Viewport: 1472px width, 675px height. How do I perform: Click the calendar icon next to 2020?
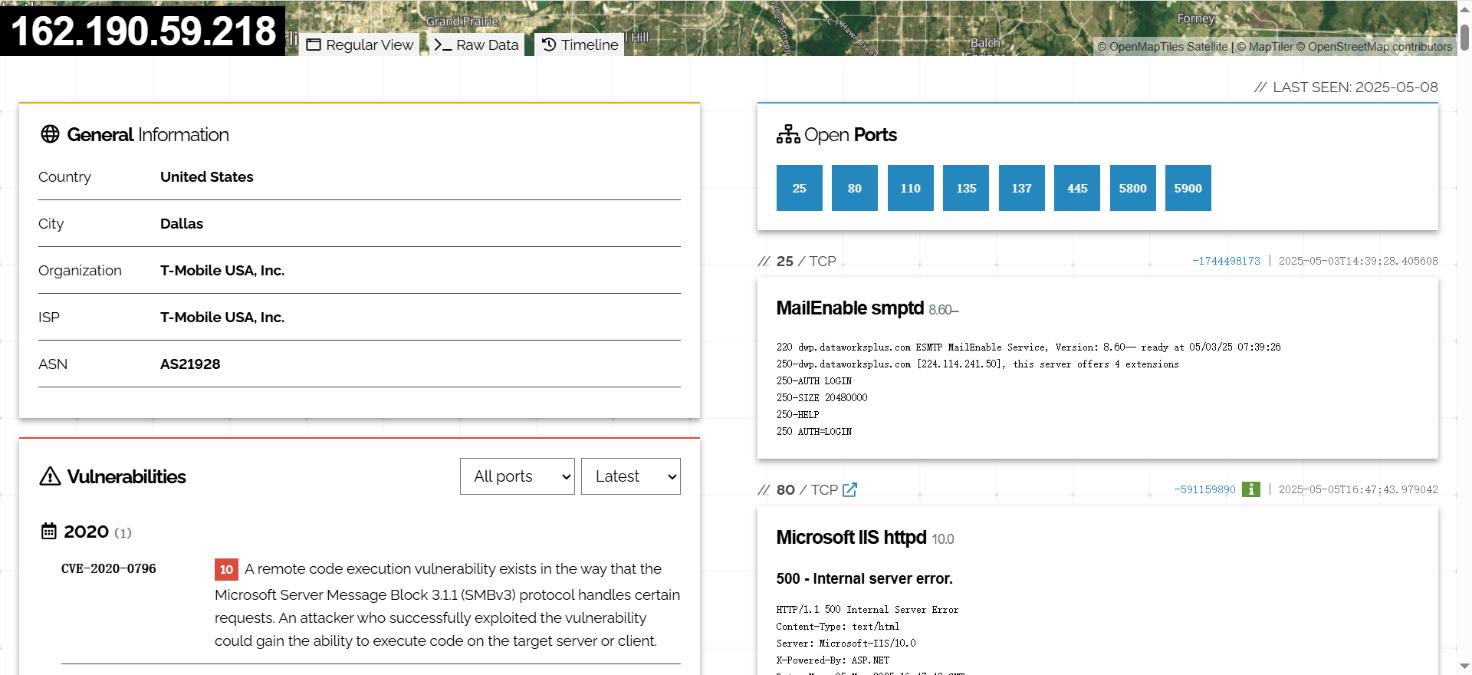pos(49,531)
